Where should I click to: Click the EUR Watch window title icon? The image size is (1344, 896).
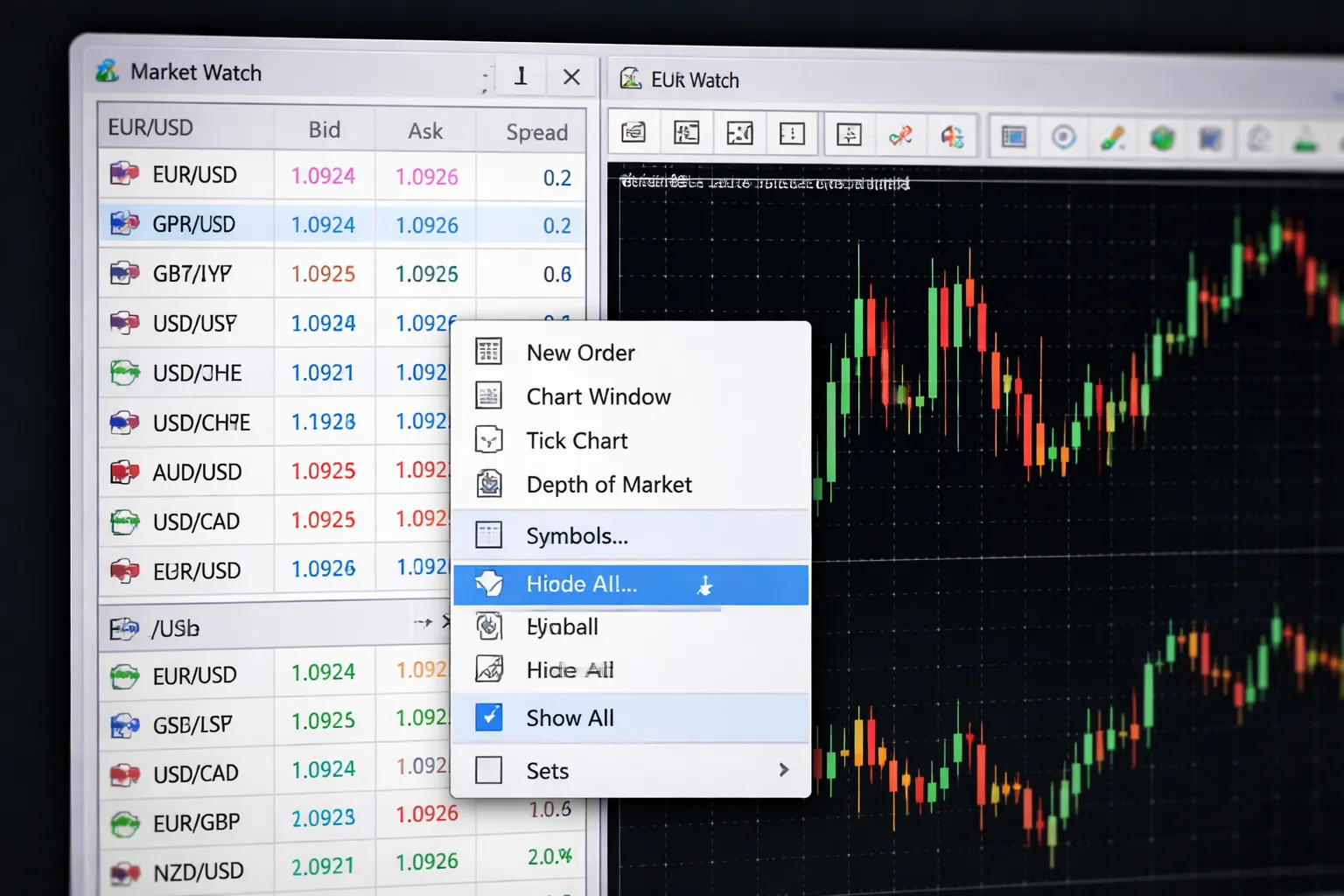pyautogui.click(x=630, y=79)
